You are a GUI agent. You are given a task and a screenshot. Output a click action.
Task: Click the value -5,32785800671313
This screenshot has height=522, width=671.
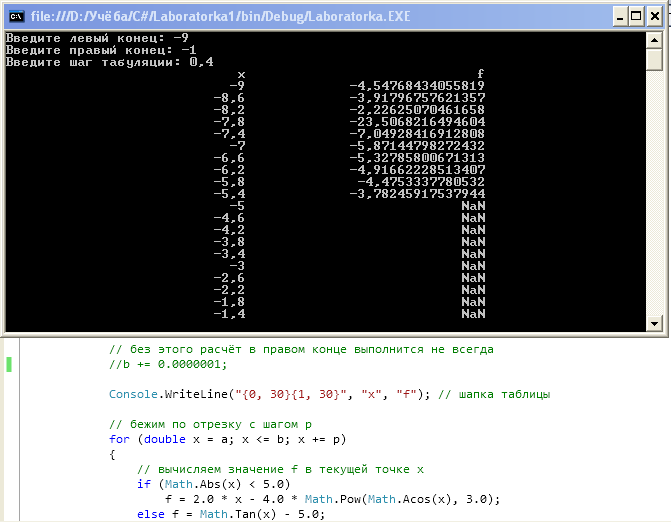pos(417,158)
